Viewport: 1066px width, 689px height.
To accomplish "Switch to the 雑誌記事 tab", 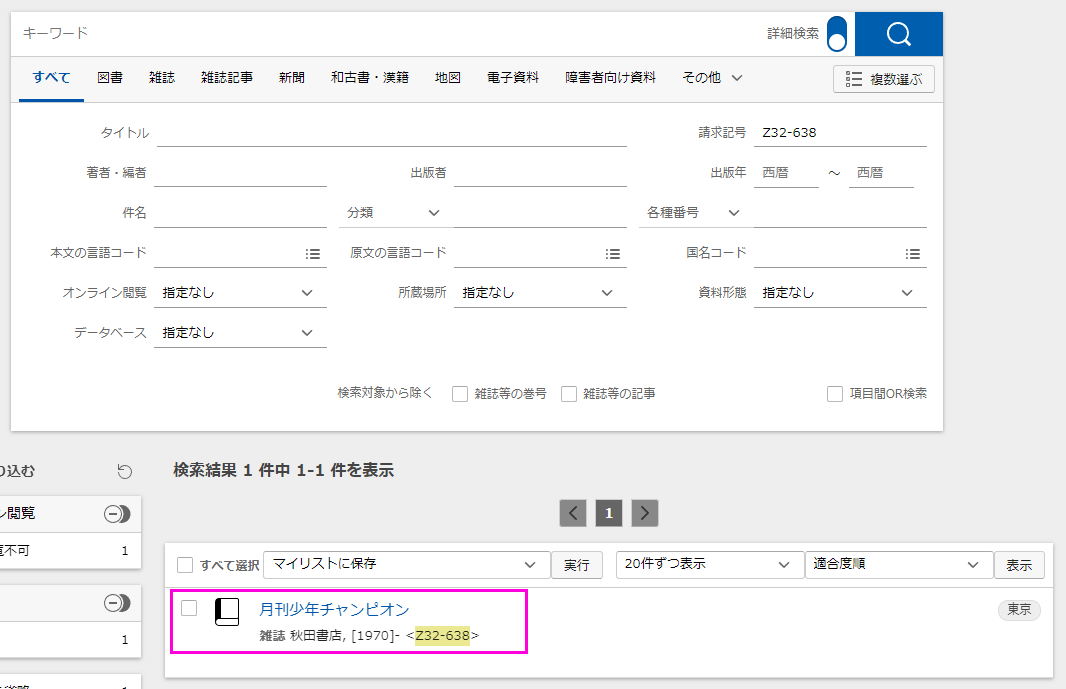I will point(227,77).
